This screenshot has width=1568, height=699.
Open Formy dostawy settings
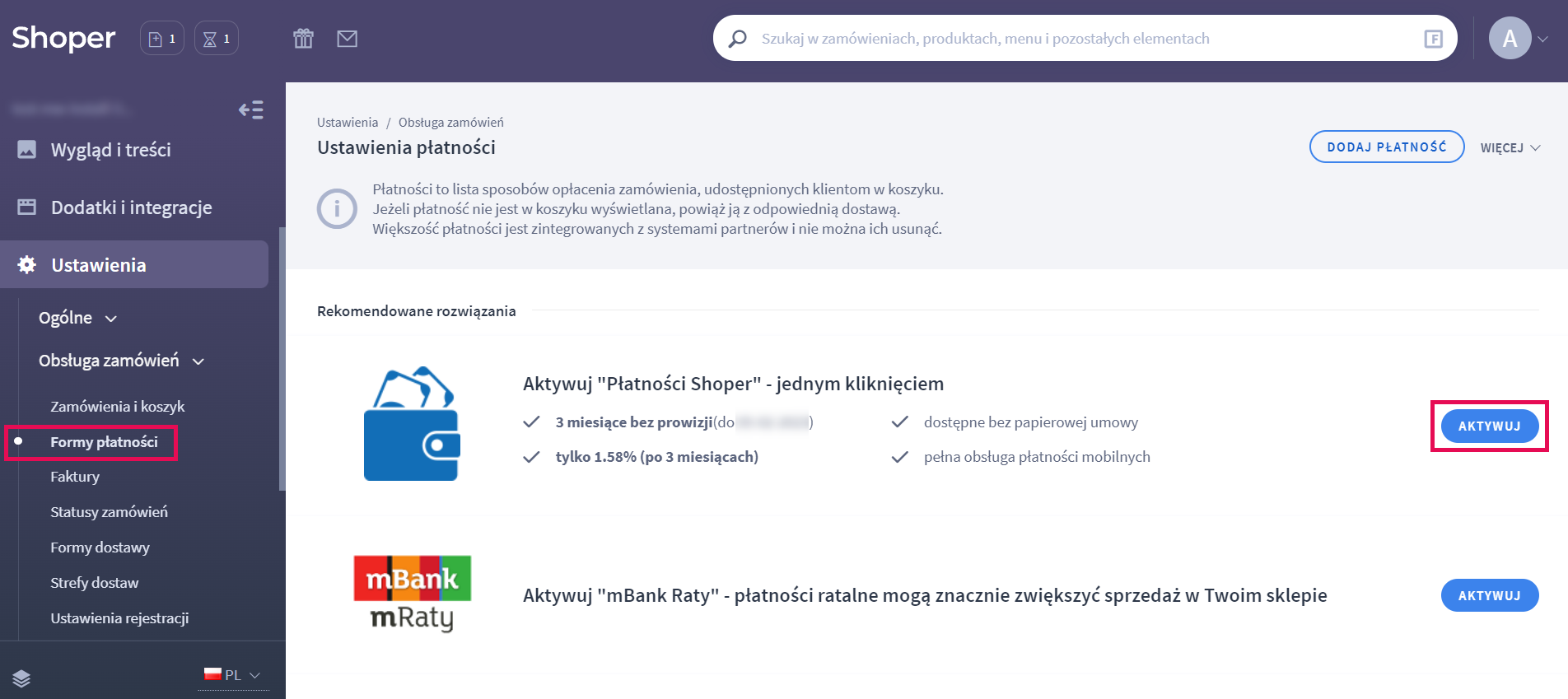click(x=100, y=548)
